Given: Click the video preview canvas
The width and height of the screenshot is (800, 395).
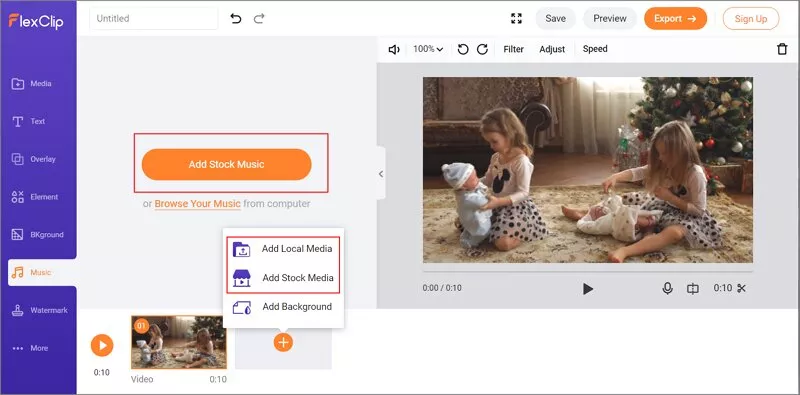Looking at the screenshot, I should click(x=588, y=170).
